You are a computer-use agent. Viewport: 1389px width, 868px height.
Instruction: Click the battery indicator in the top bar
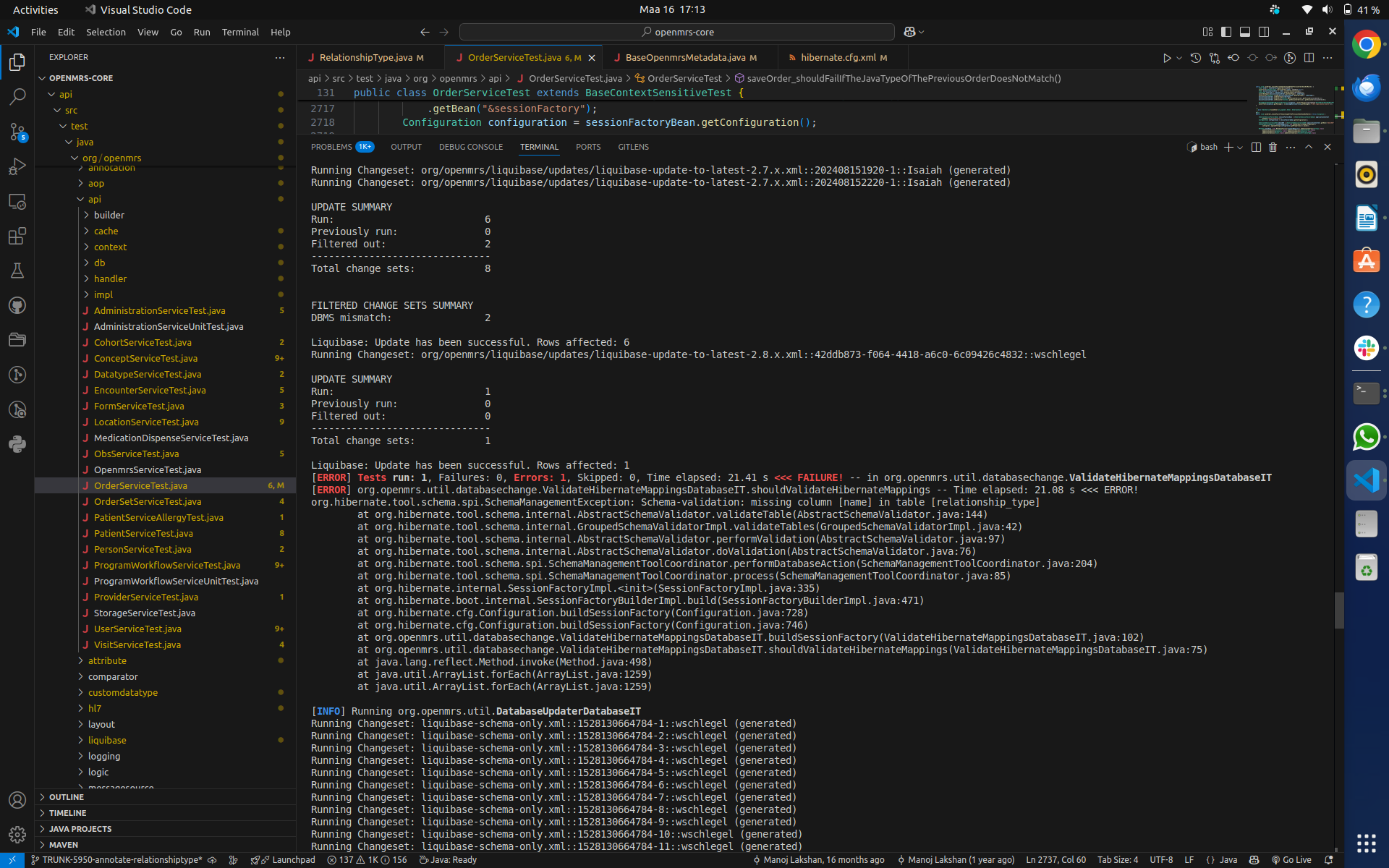point(1361,9)
